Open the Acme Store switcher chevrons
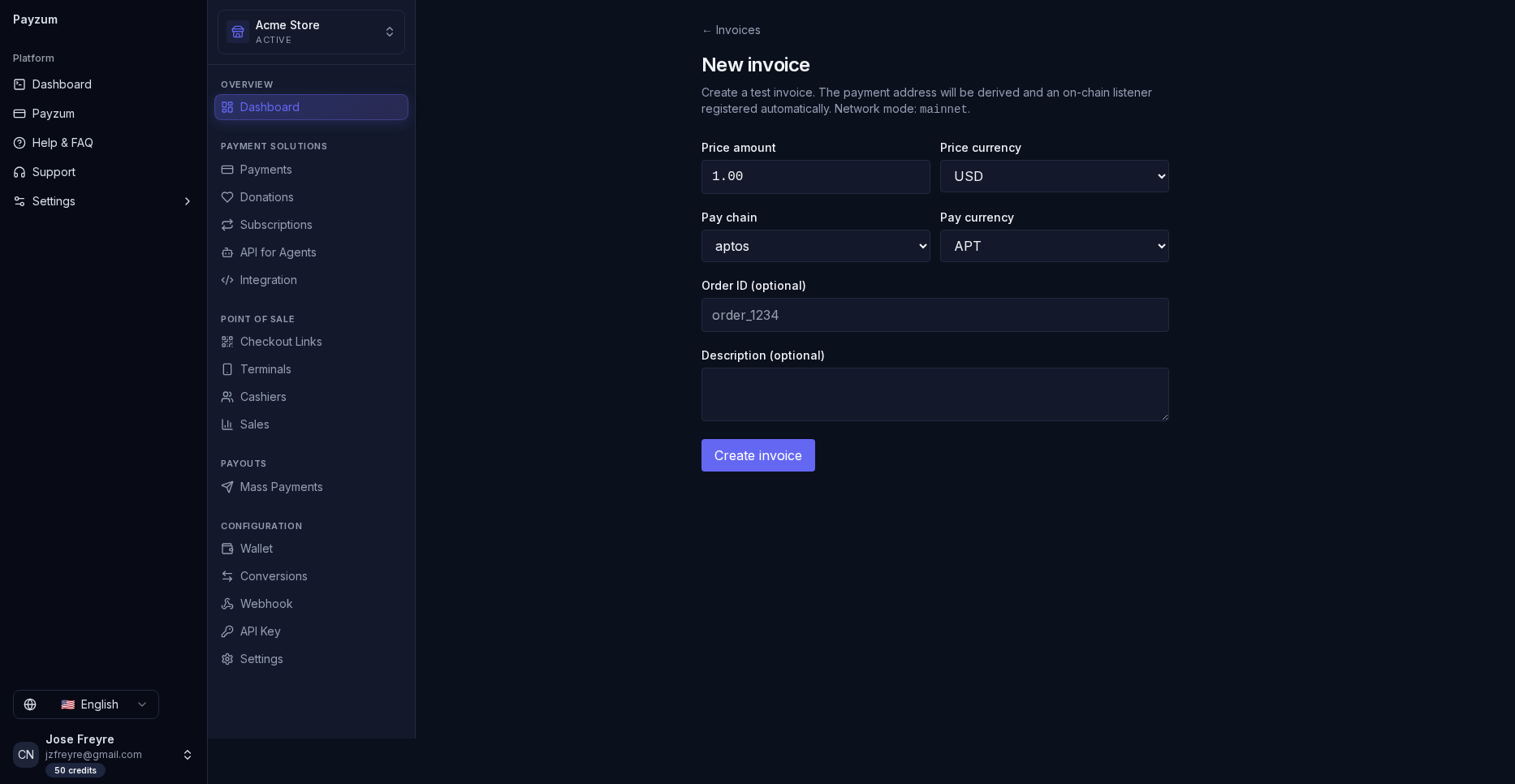The width and height of the screenshot is (1515, 784). click(390, 32)
